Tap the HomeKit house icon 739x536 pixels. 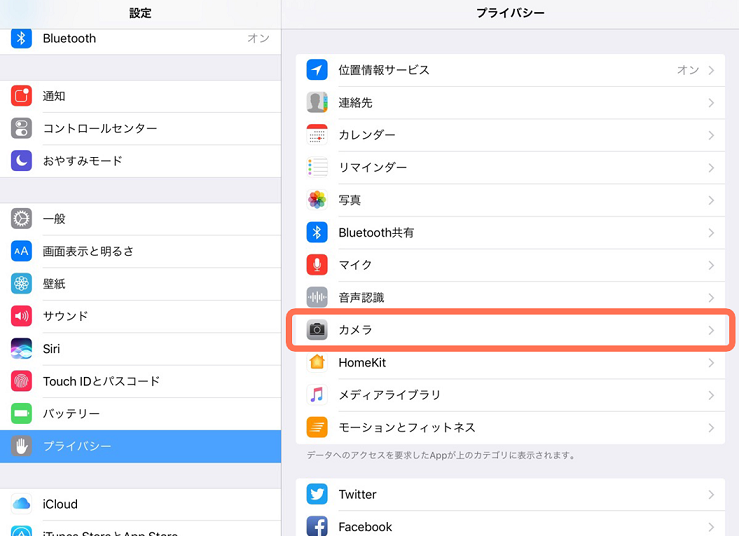(317, 362)
